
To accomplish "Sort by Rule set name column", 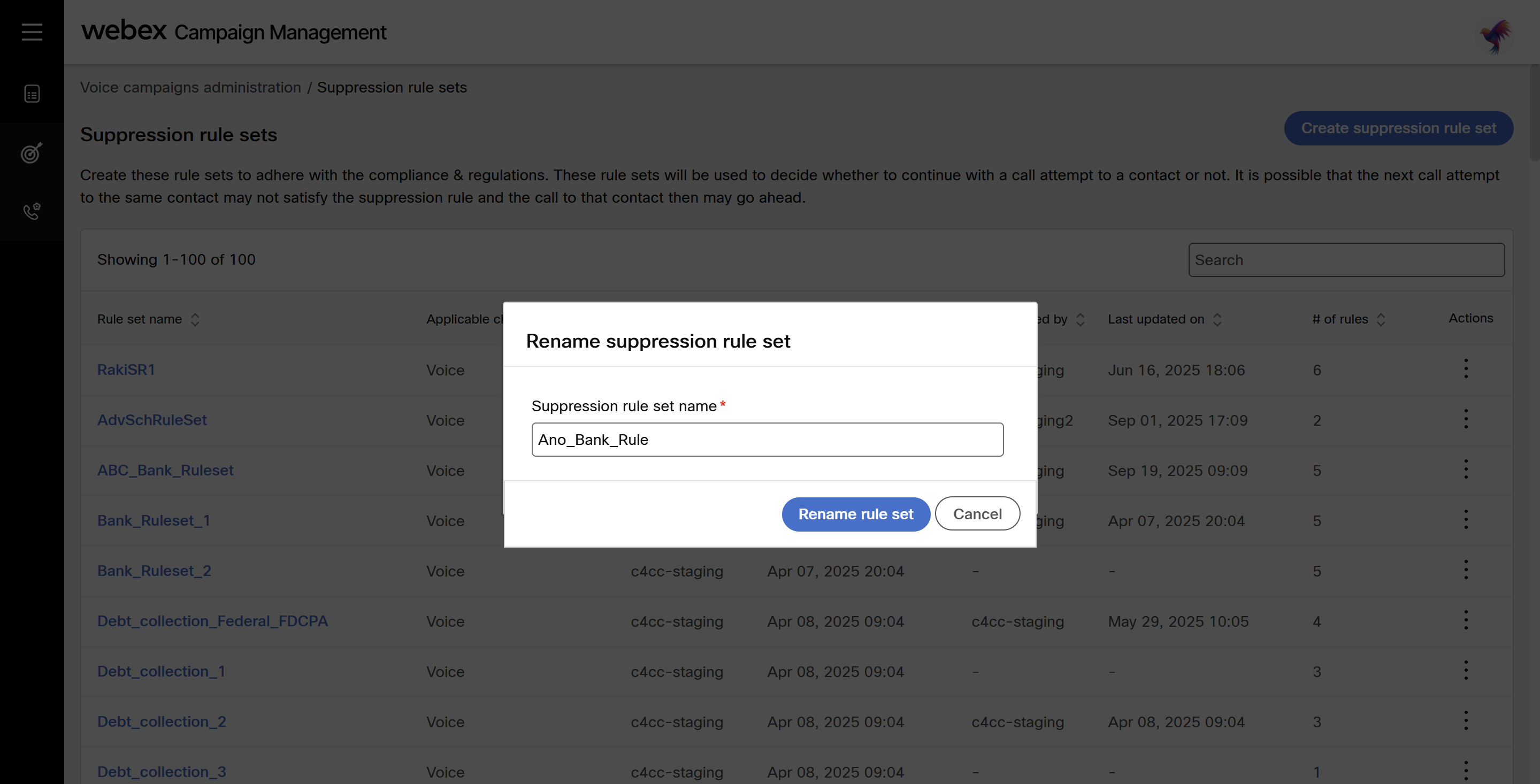I will [x=195, y=320].
